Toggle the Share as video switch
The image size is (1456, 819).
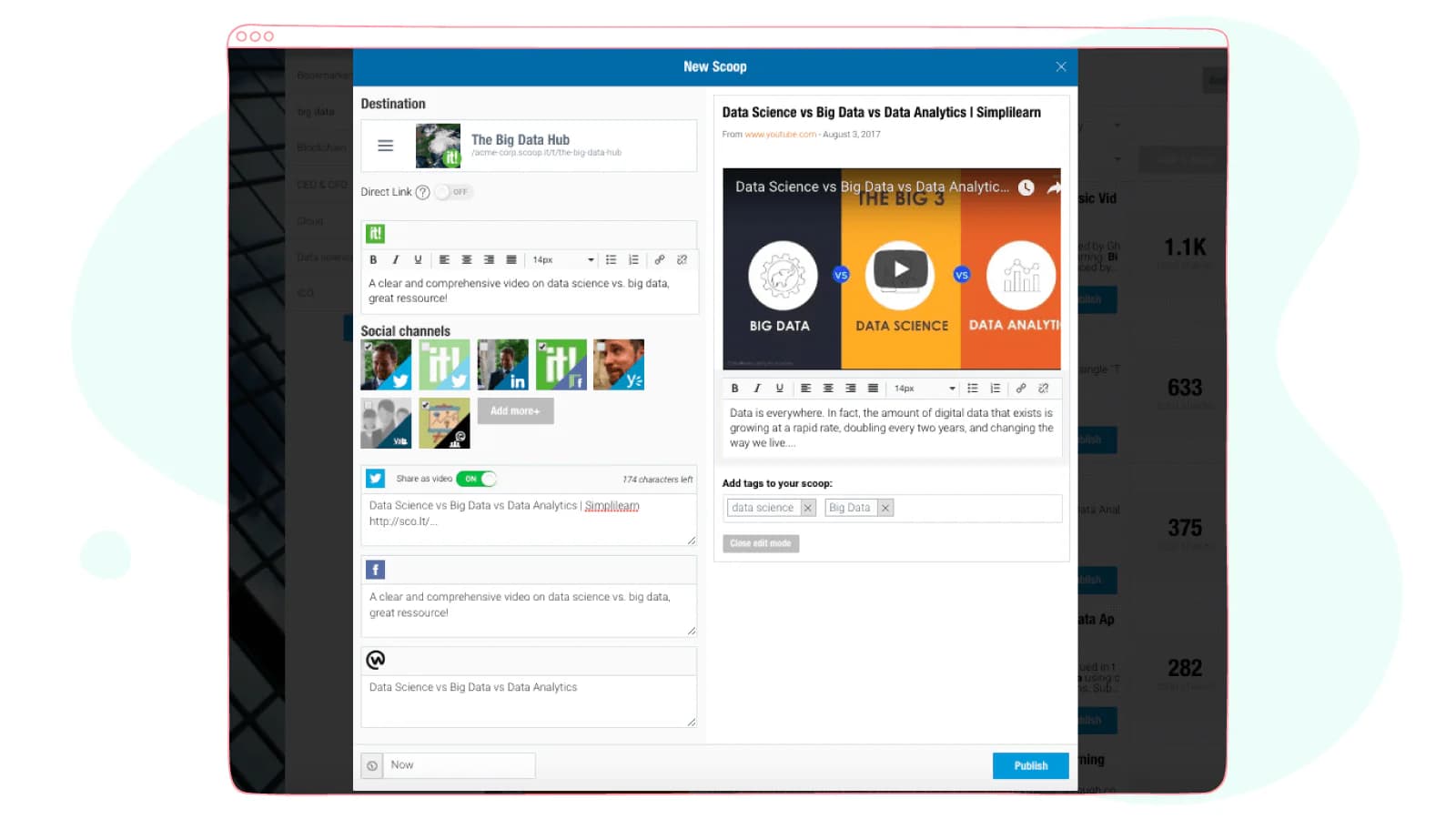(x=477, y=479)
